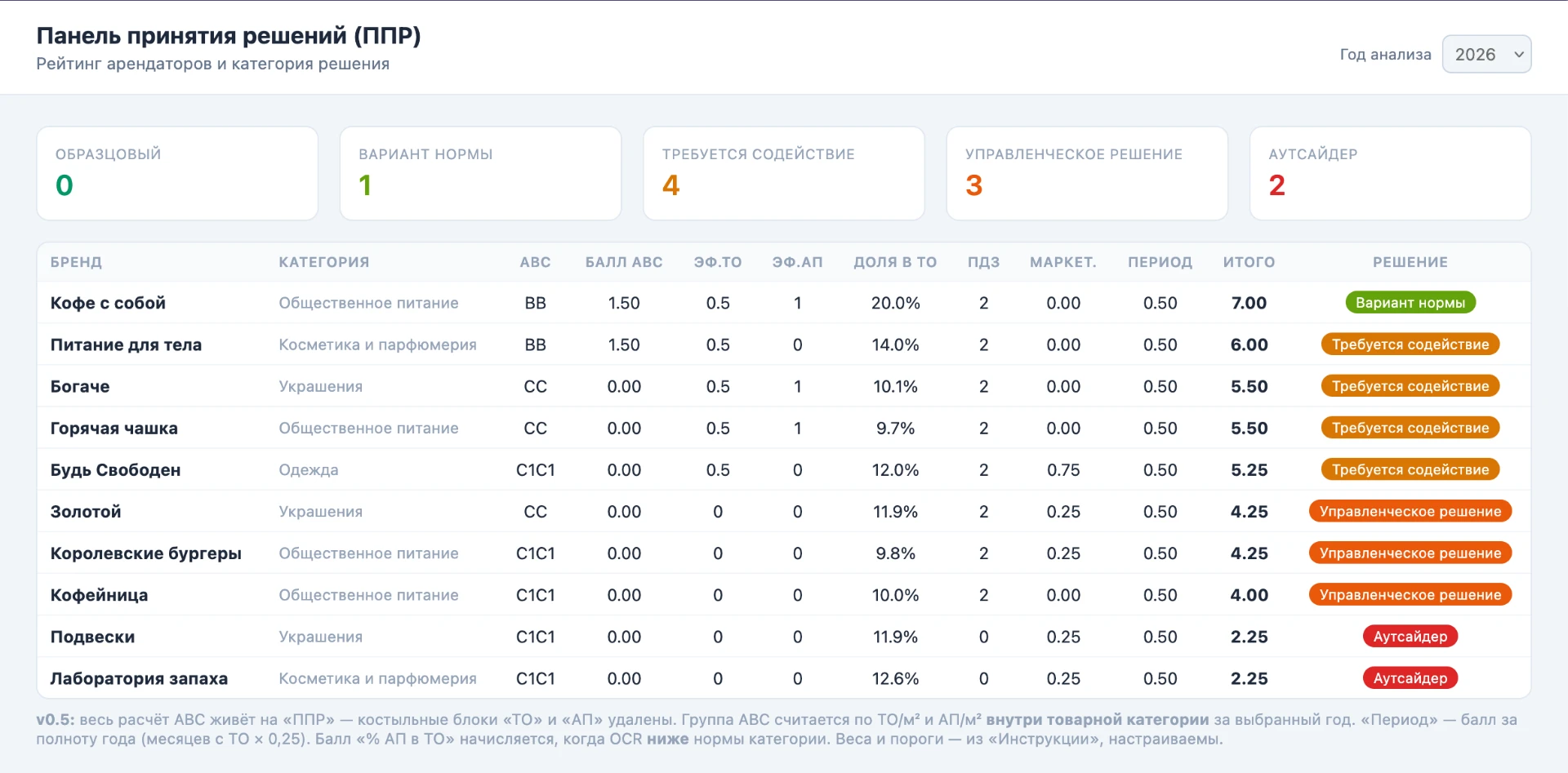Viewport: 1568px width, 773px height.
Task: Click the ПЕРИОД column header
Action: [x=1160, y=262]
